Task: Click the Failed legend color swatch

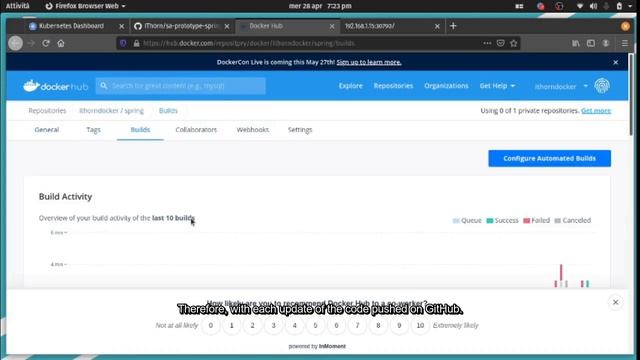Action: click(527, 221)
